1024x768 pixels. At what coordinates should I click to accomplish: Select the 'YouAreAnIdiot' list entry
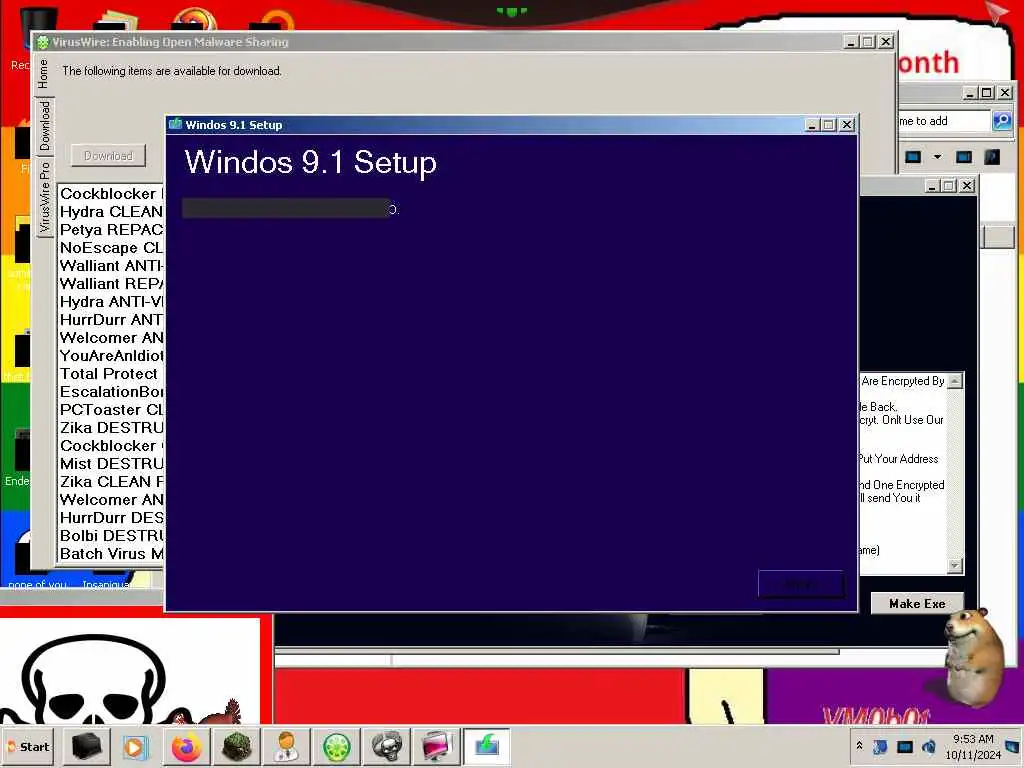click(111, 356)
